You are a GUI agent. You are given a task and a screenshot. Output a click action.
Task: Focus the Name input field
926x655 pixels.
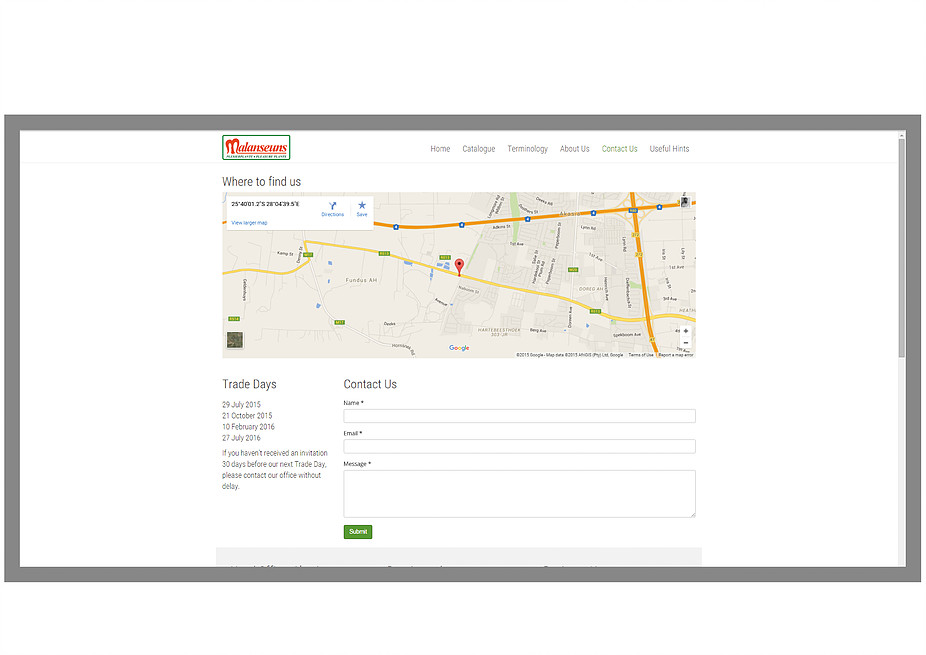(519, 416)
